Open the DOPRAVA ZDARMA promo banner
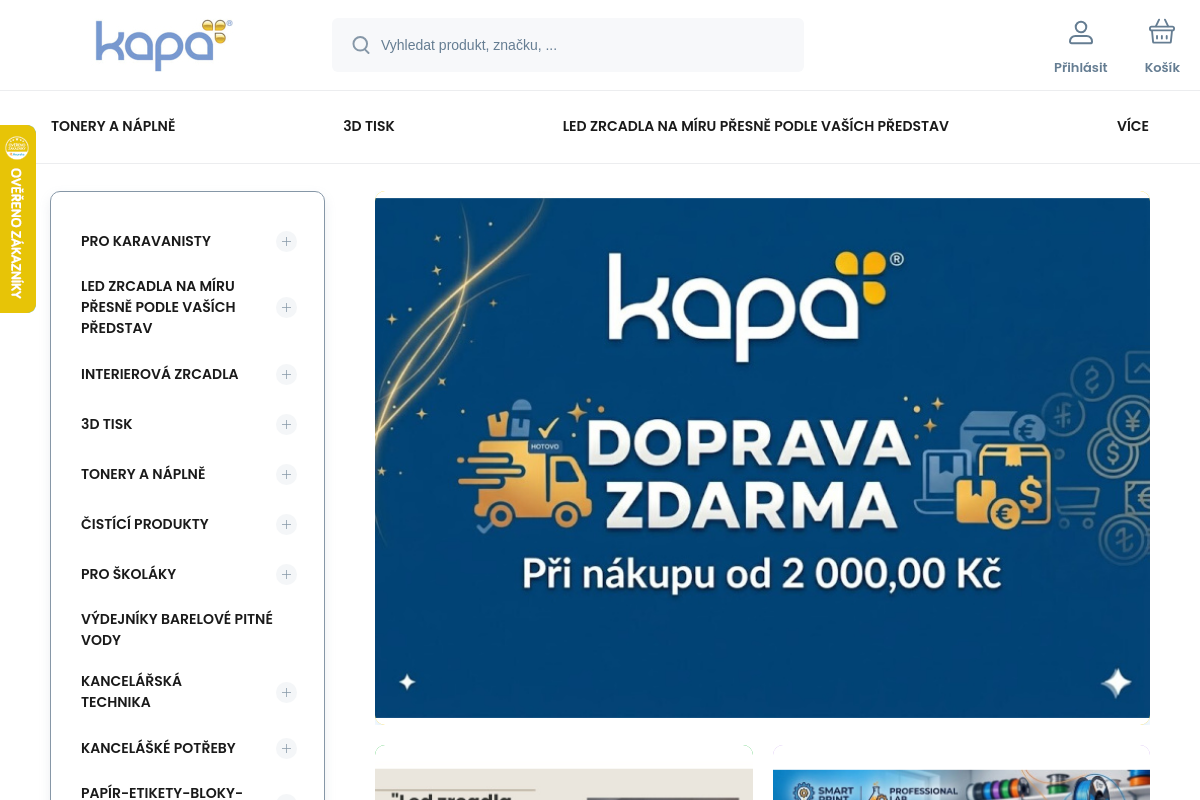The width and height of the screenshot is (1200, 800). (762, 458)
